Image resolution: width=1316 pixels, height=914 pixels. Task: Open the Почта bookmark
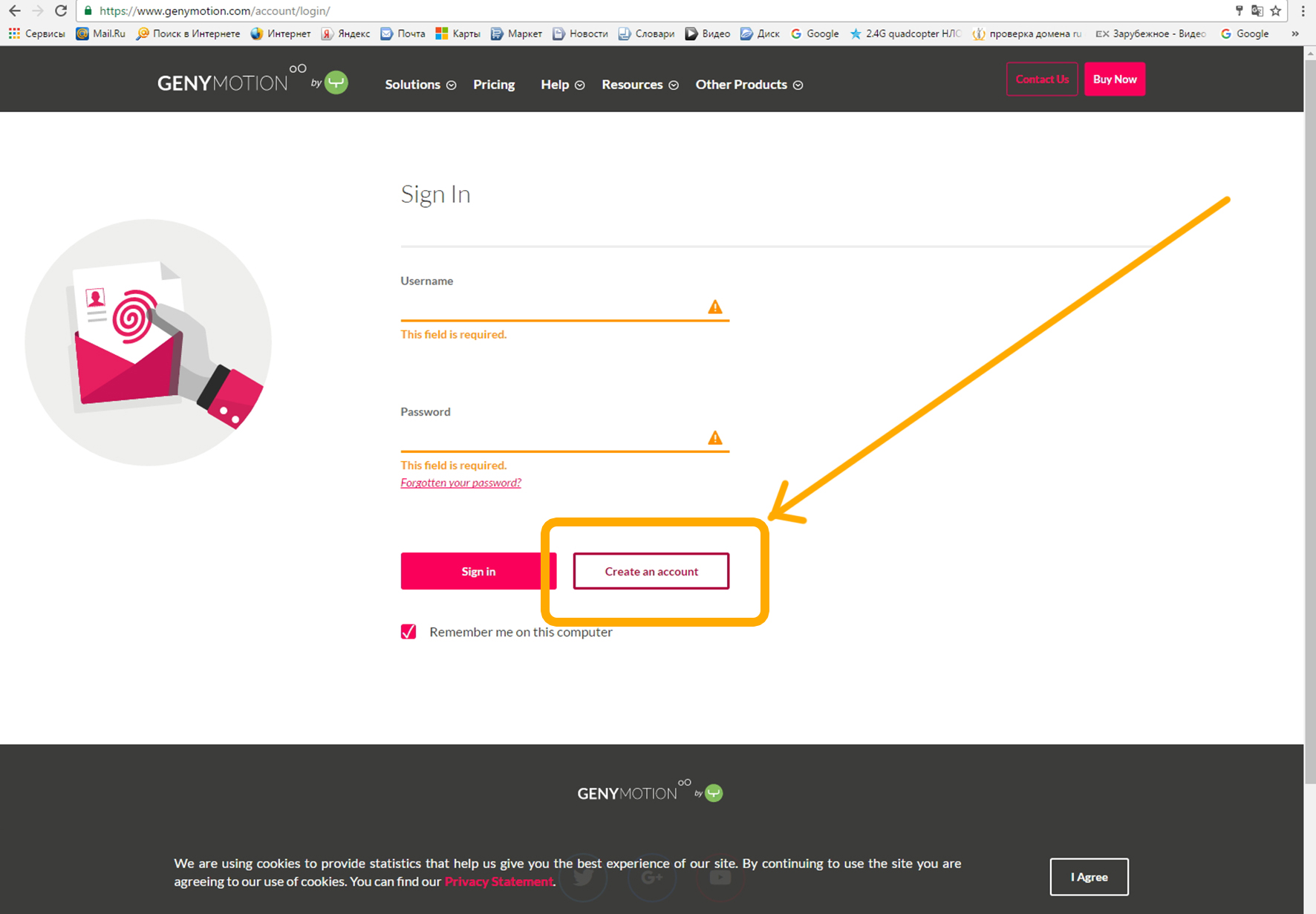click(x=403, y=33)
